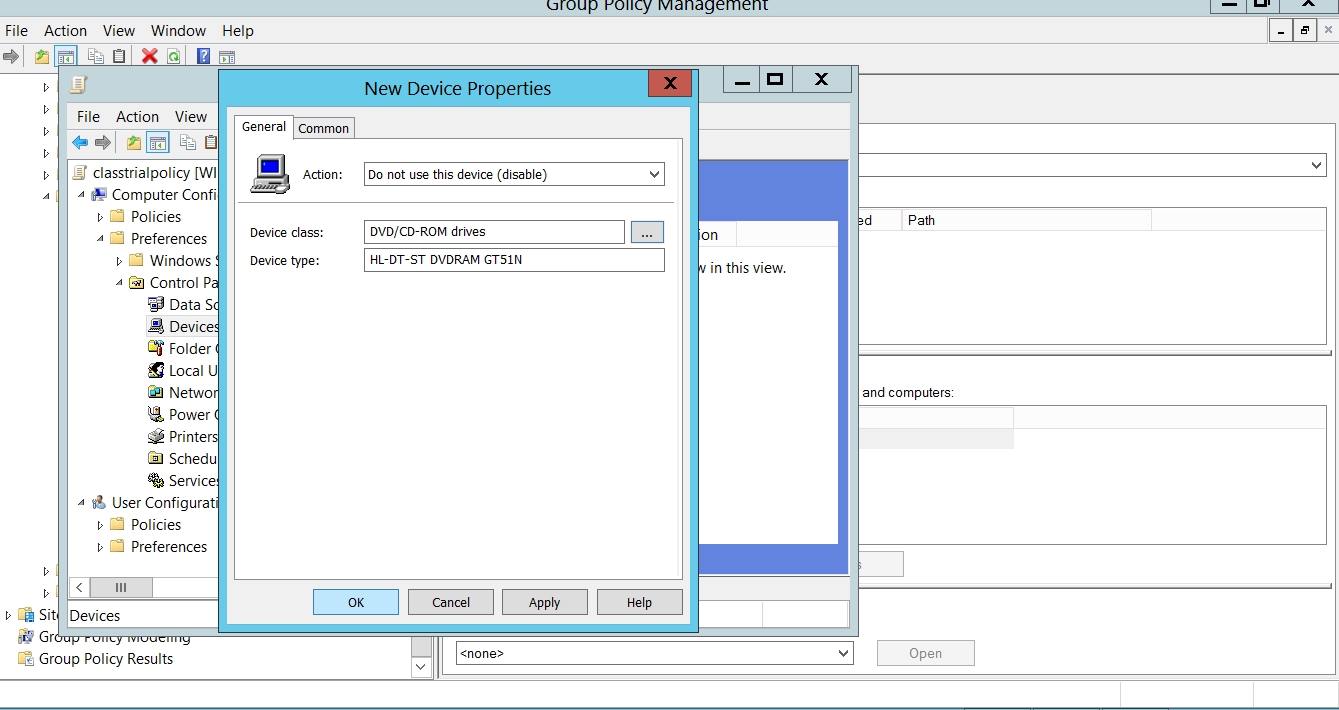Open the Window menu
Viewport: 1339px width, 710px height.
tap(178, 31)
